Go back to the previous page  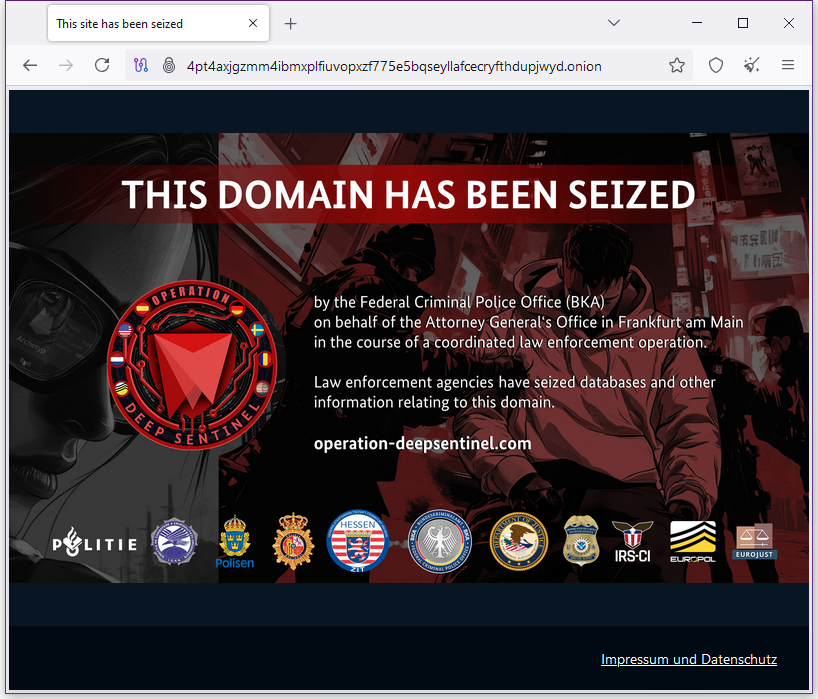click(x=30, y=65)
